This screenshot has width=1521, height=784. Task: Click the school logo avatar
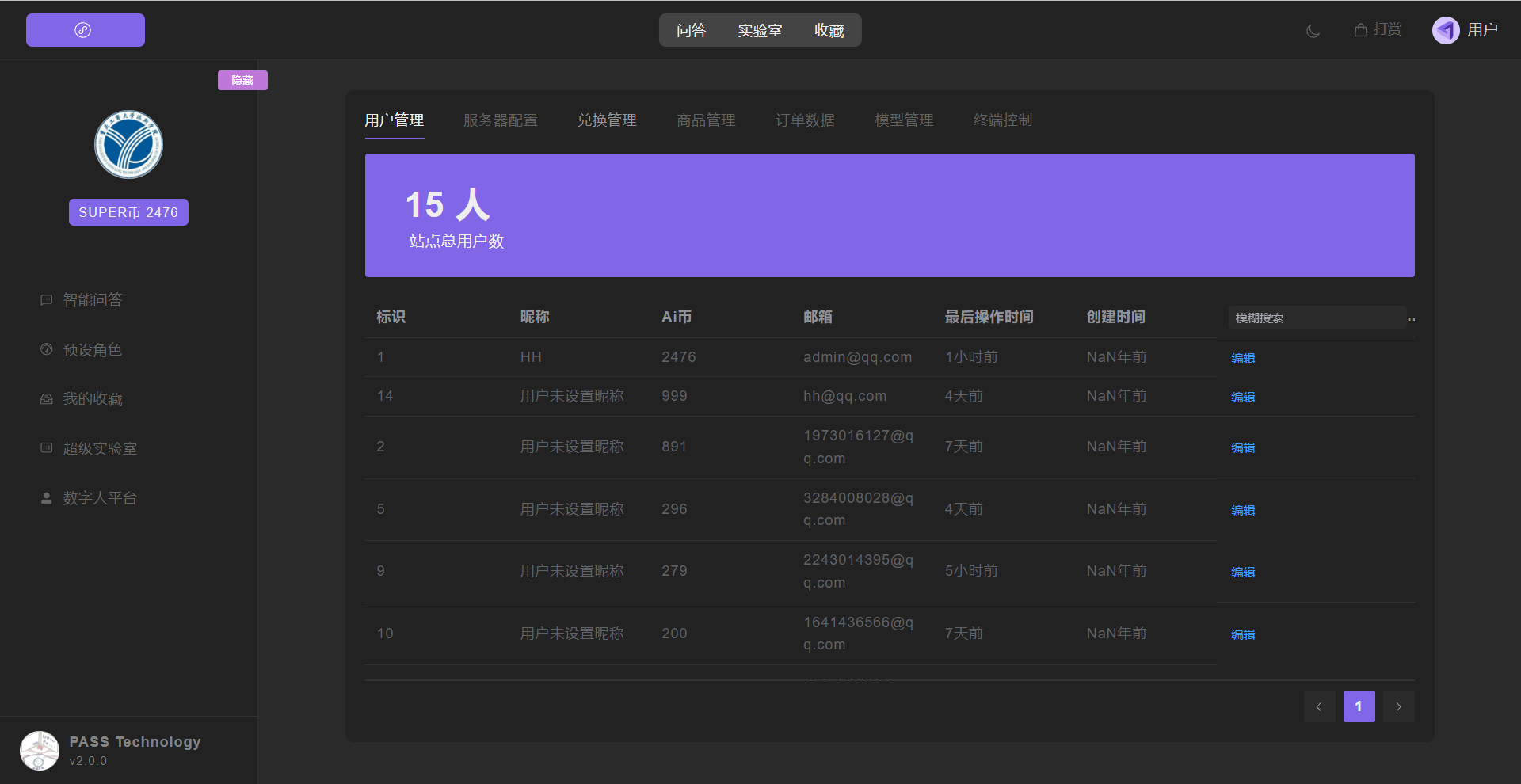(128, 144)
